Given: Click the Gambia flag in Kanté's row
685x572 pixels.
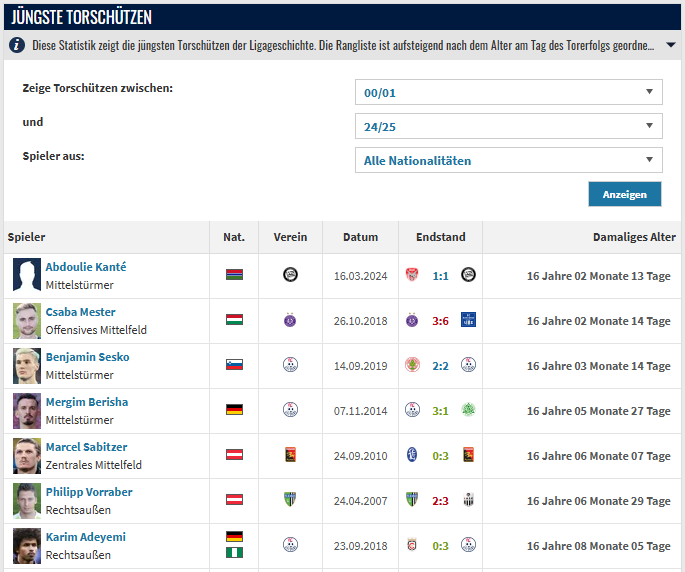Looking at the screenshot, I should (x=234, y=275).
